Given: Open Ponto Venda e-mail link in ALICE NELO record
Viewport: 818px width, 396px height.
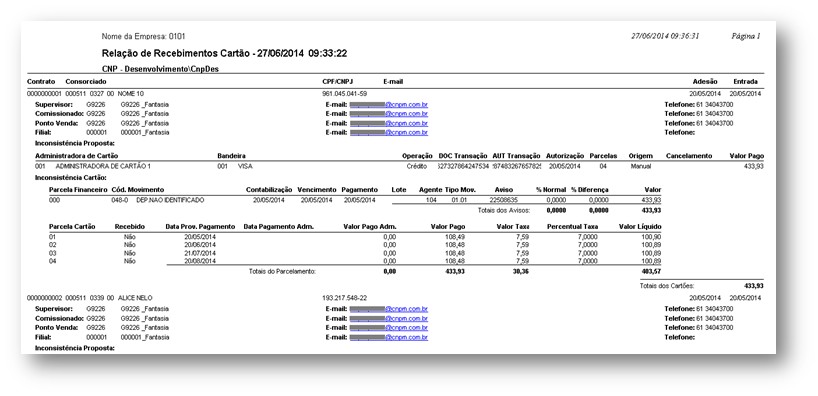Looking at the screenshot, I should point(389,328).
